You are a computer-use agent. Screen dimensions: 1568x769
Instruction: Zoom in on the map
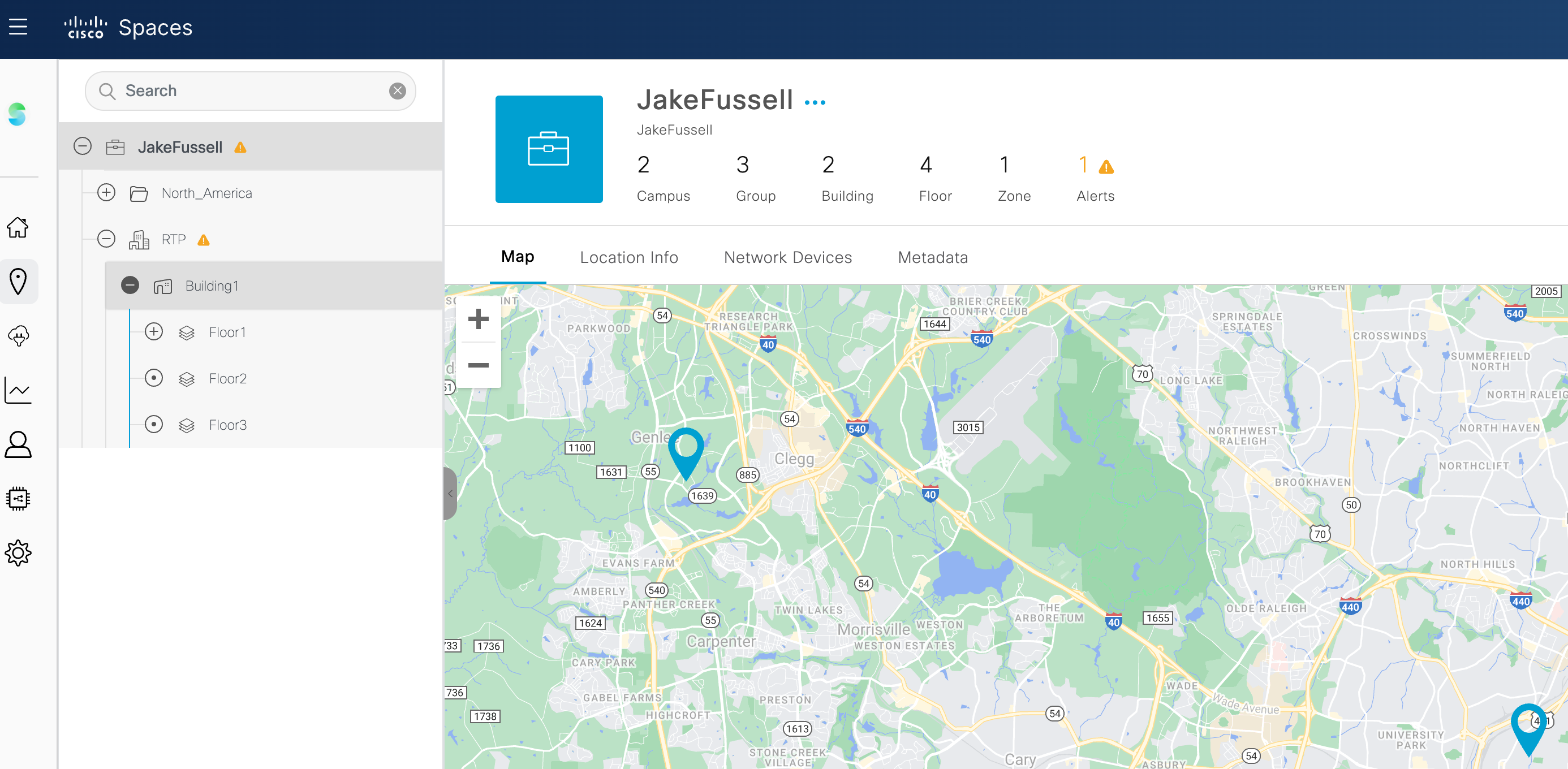click(479, 319)
